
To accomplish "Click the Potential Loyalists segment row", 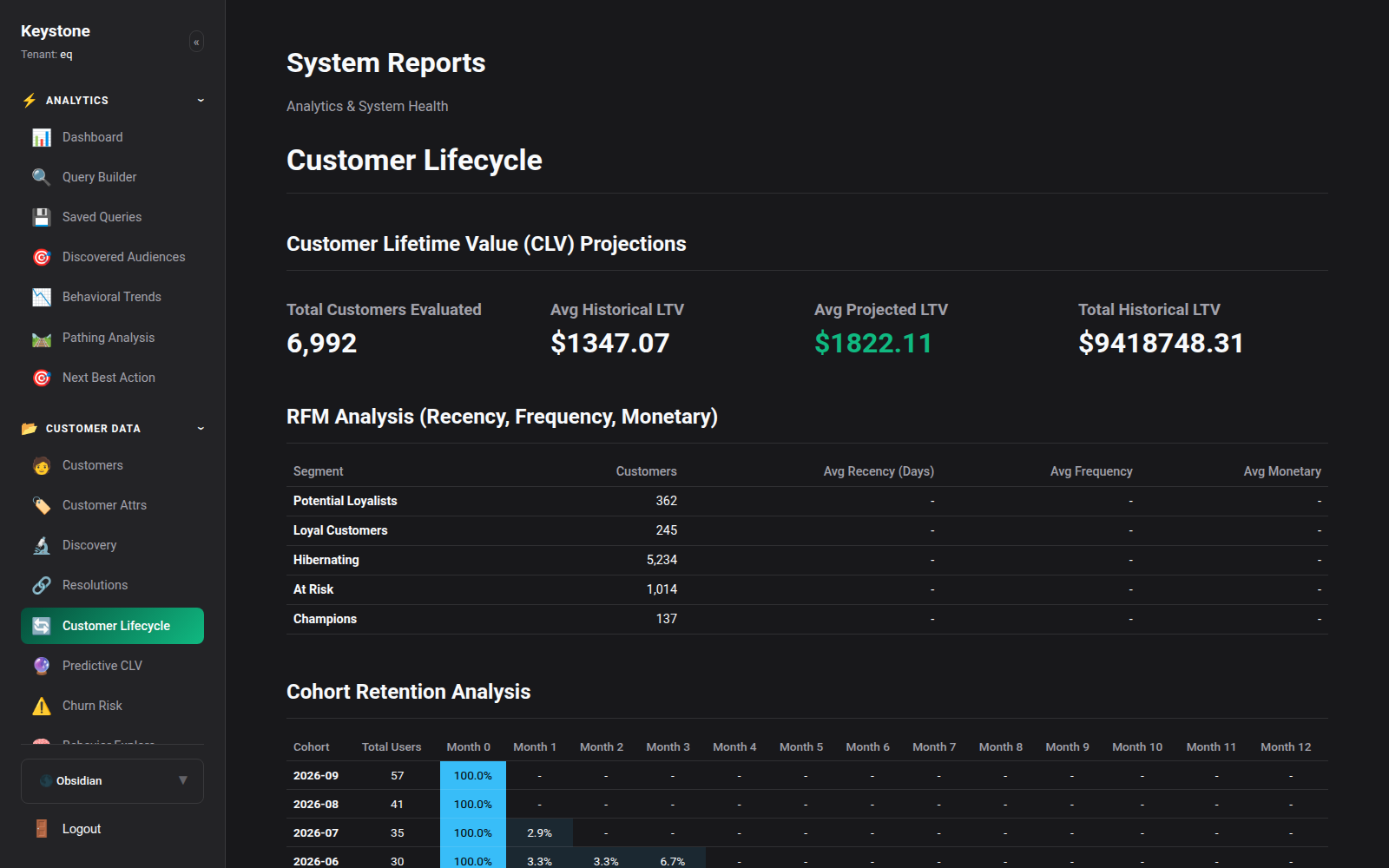I will coord(807,501).
